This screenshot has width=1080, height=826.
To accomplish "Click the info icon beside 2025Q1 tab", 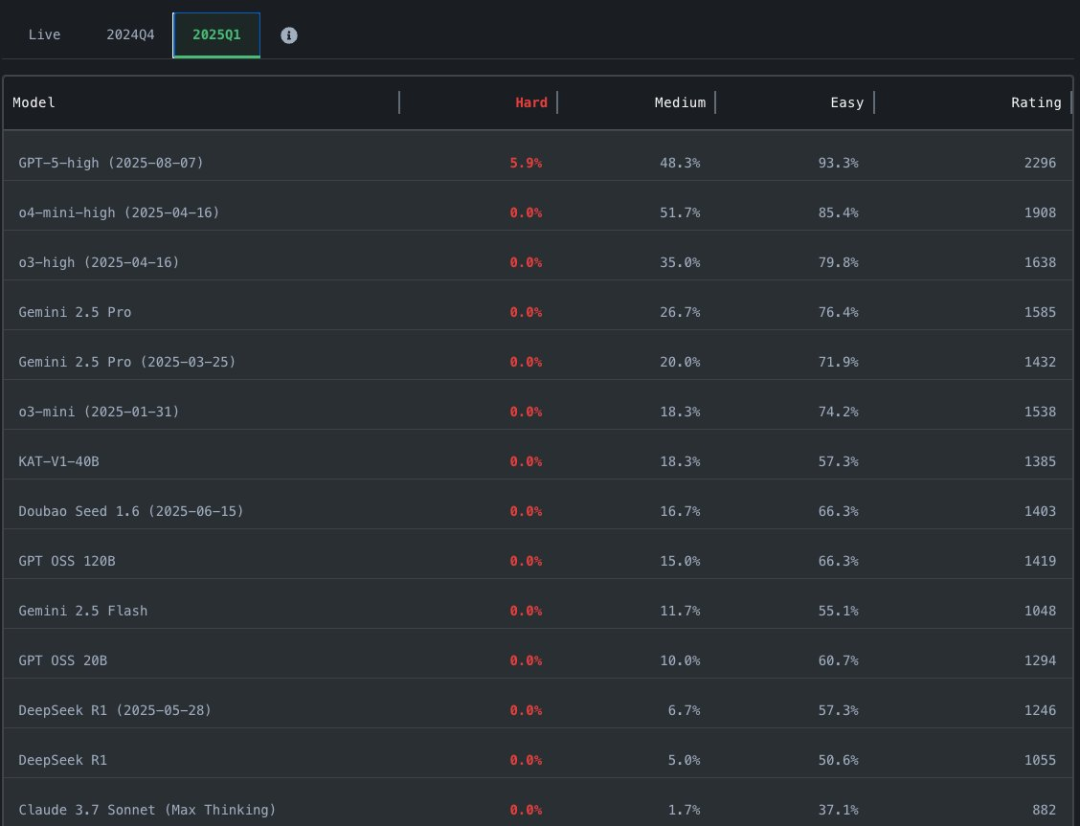I will tap(289, 35).
